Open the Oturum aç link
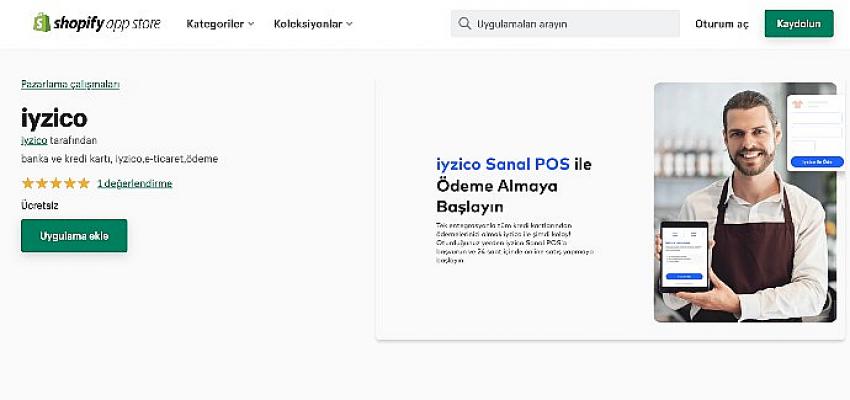Viewport: 850px width, 400px height. coord(722,24)
